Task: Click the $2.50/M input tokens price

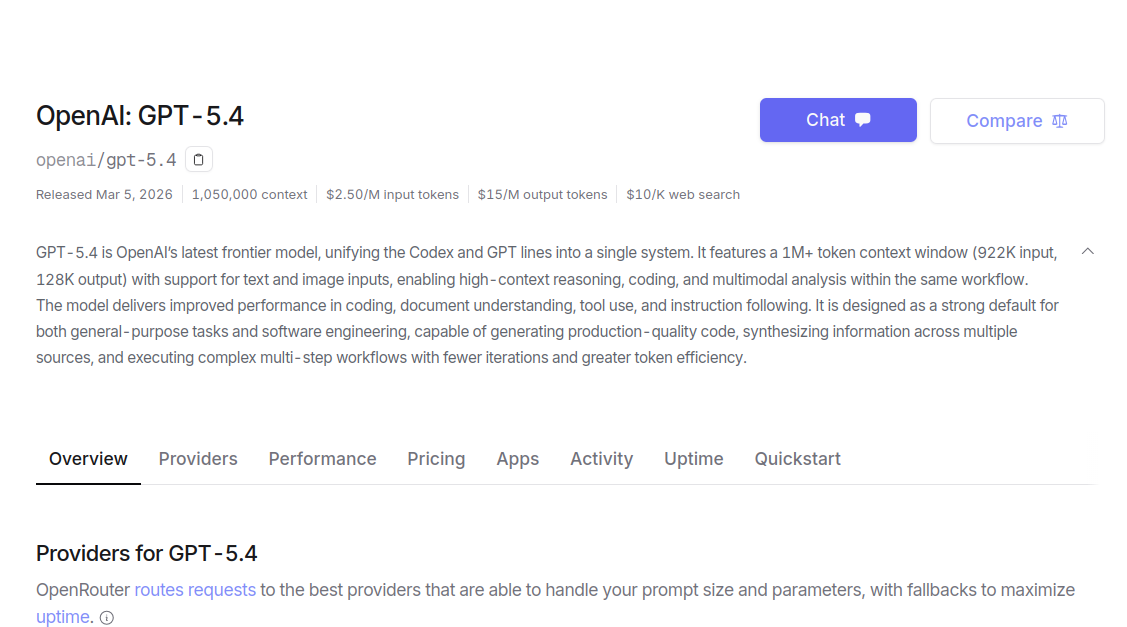Action: pyautogui.click(x=392, y=195)
